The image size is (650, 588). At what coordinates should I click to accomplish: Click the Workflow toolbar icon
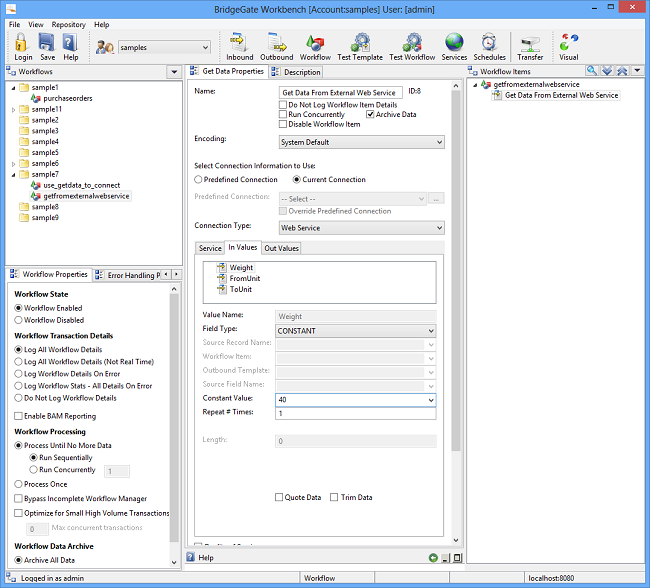point(315,44)
